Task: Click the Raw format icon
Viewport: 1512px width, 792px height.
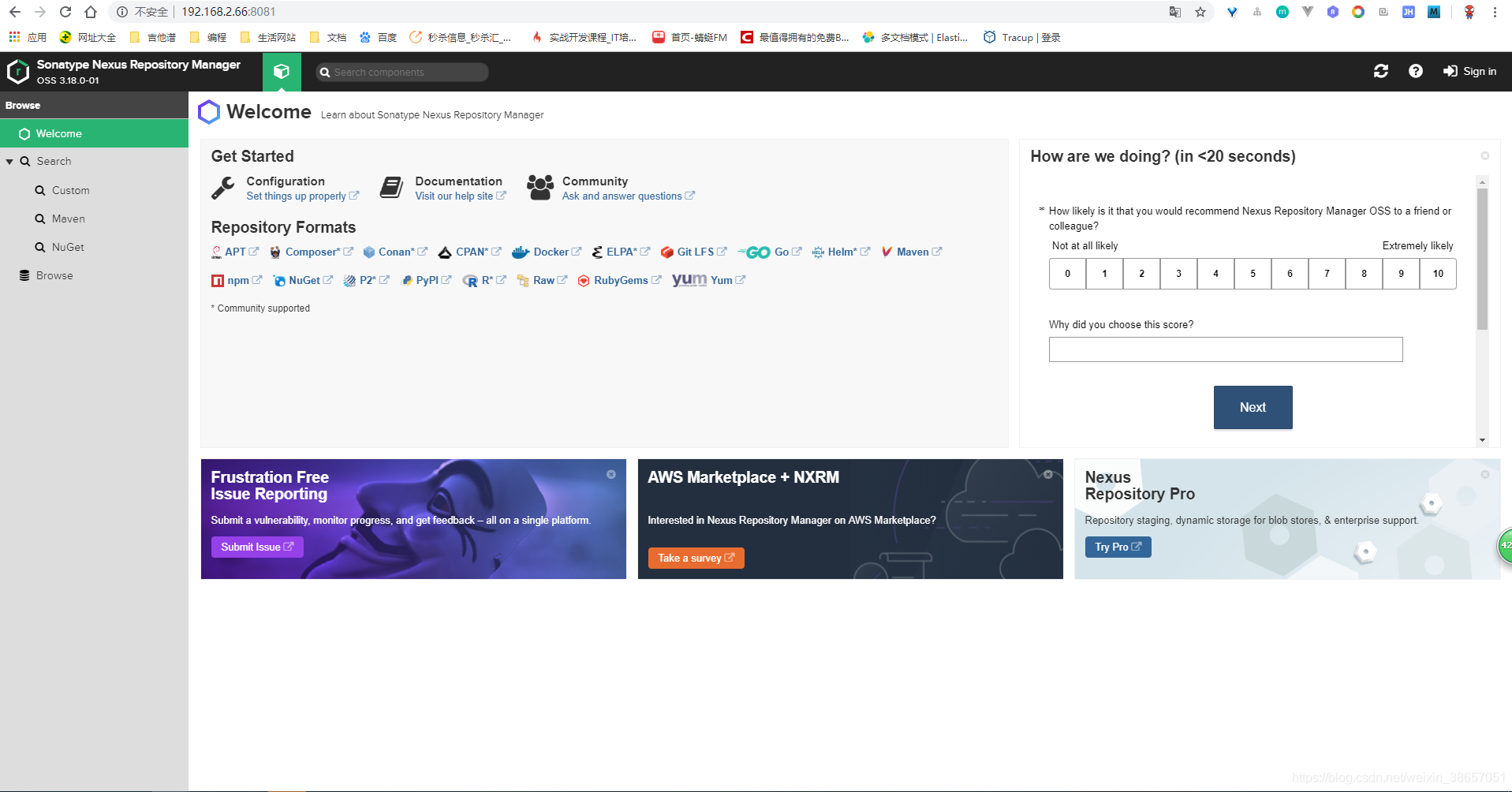Action: [x=523, y=281]
